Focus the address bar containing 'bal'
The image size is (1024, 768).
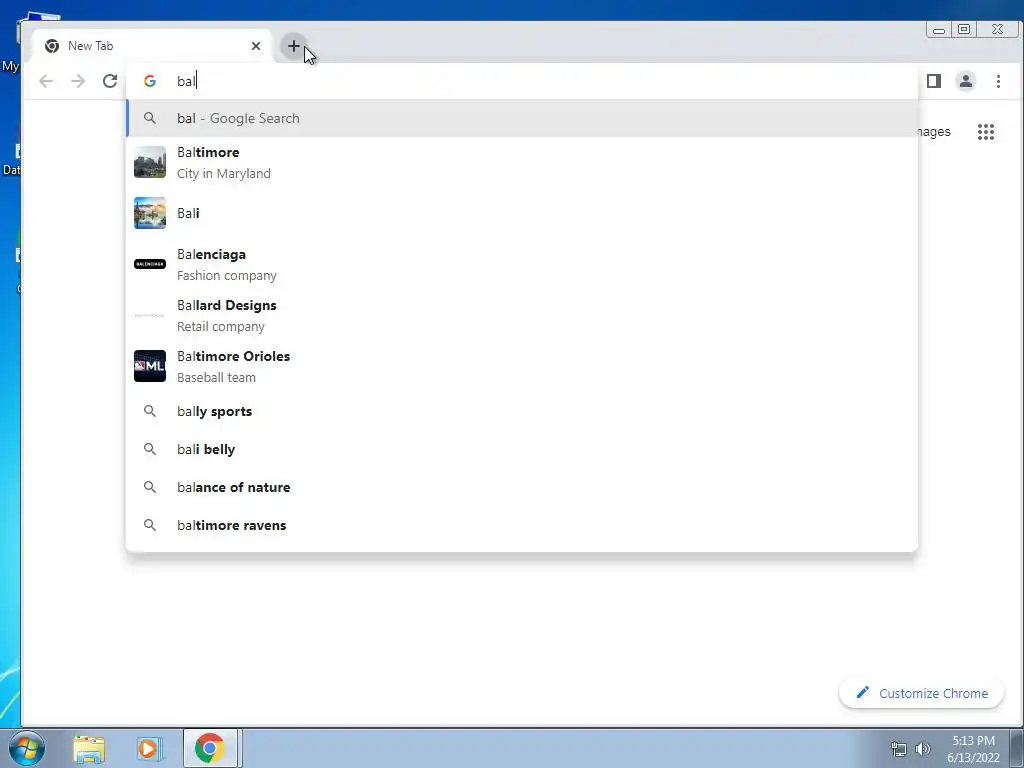pyautogui.click(x=522, y=81)
